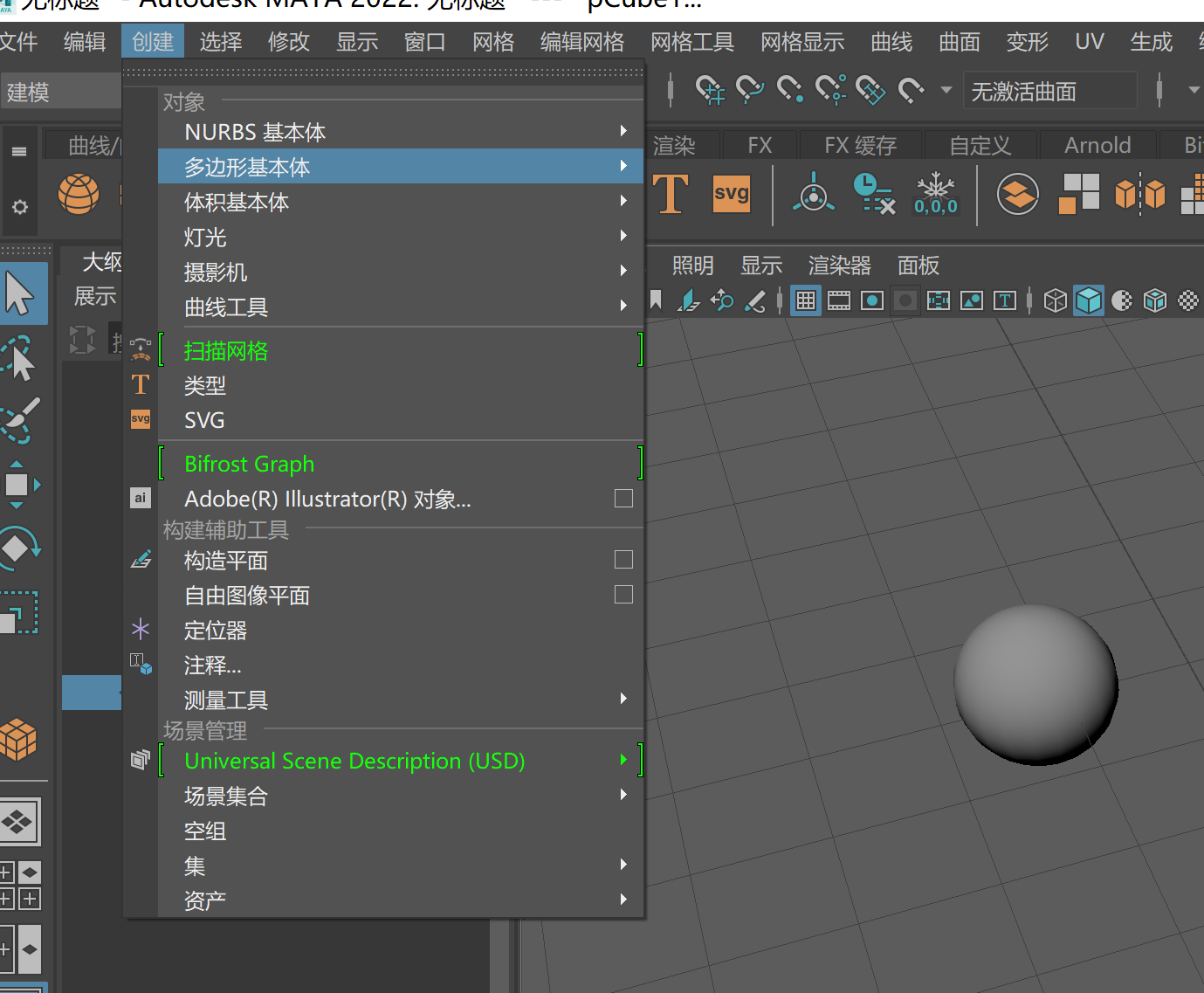Expand 灯光 submenu

401,236
